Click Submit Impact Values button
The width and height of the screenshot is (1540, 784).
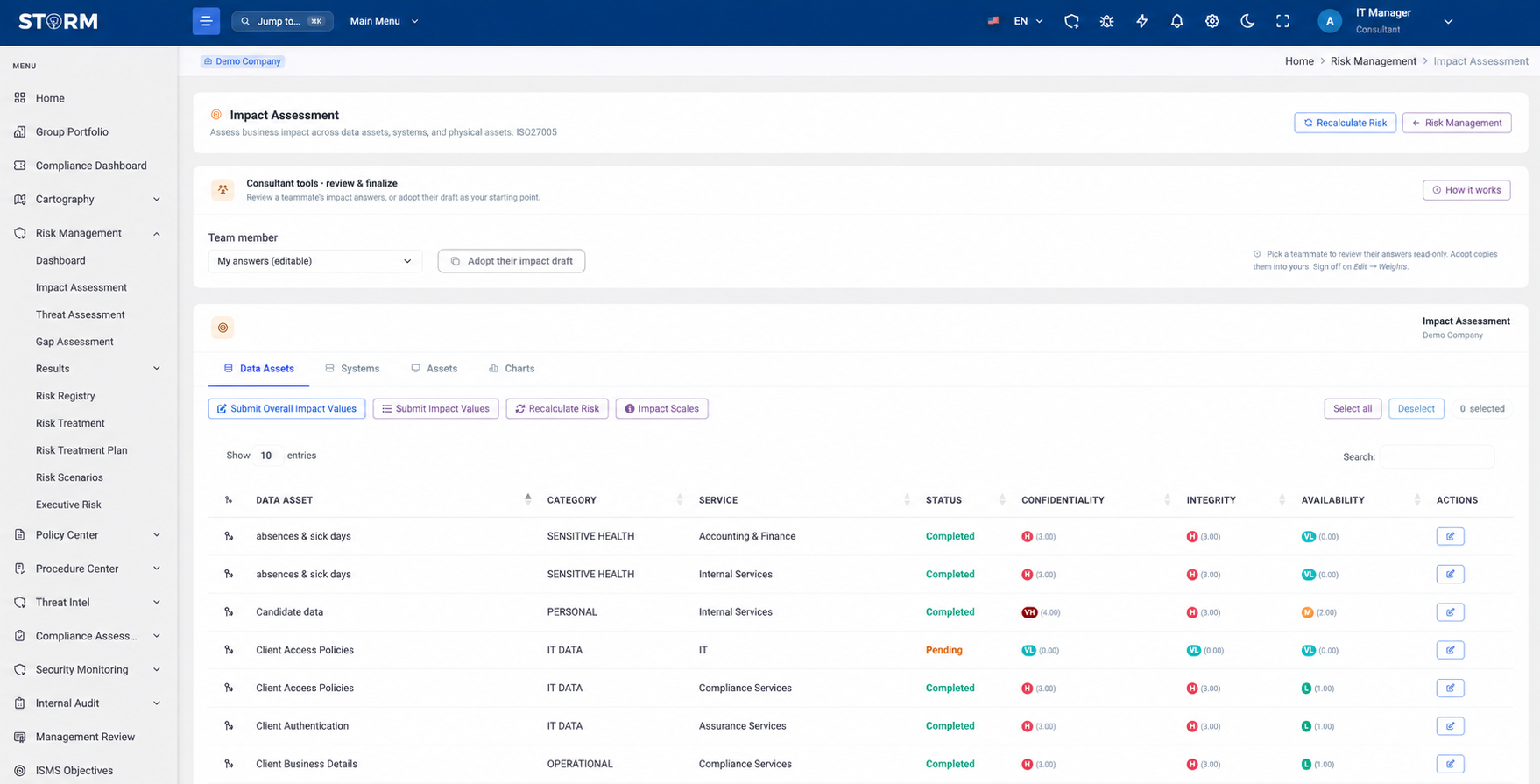pyautogui.click(x=435, y=408)
